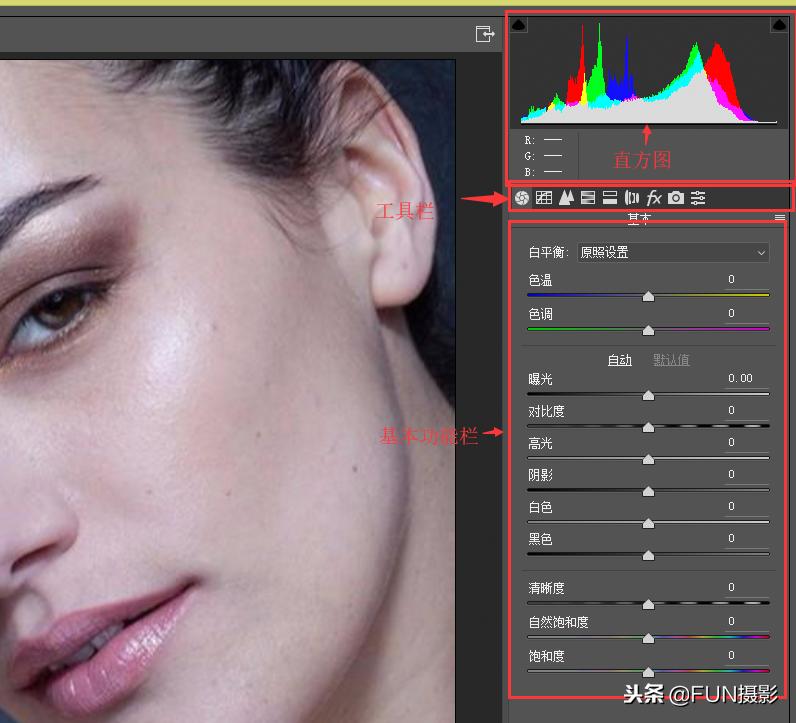Click the 曝光 exposure slider handle
796x723 pixels.
click(648, 396)
